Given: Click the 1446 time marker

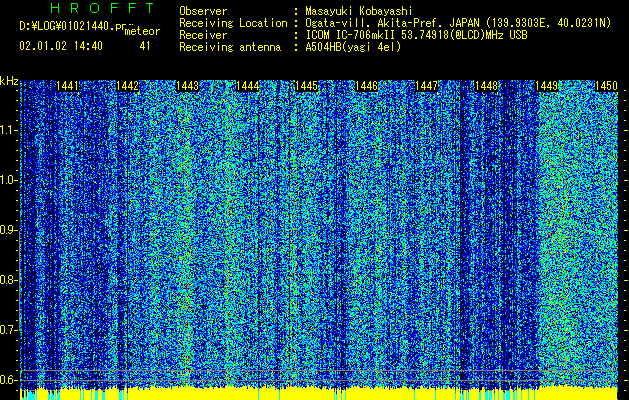Looking at the screenshot, I should [367, 86].
